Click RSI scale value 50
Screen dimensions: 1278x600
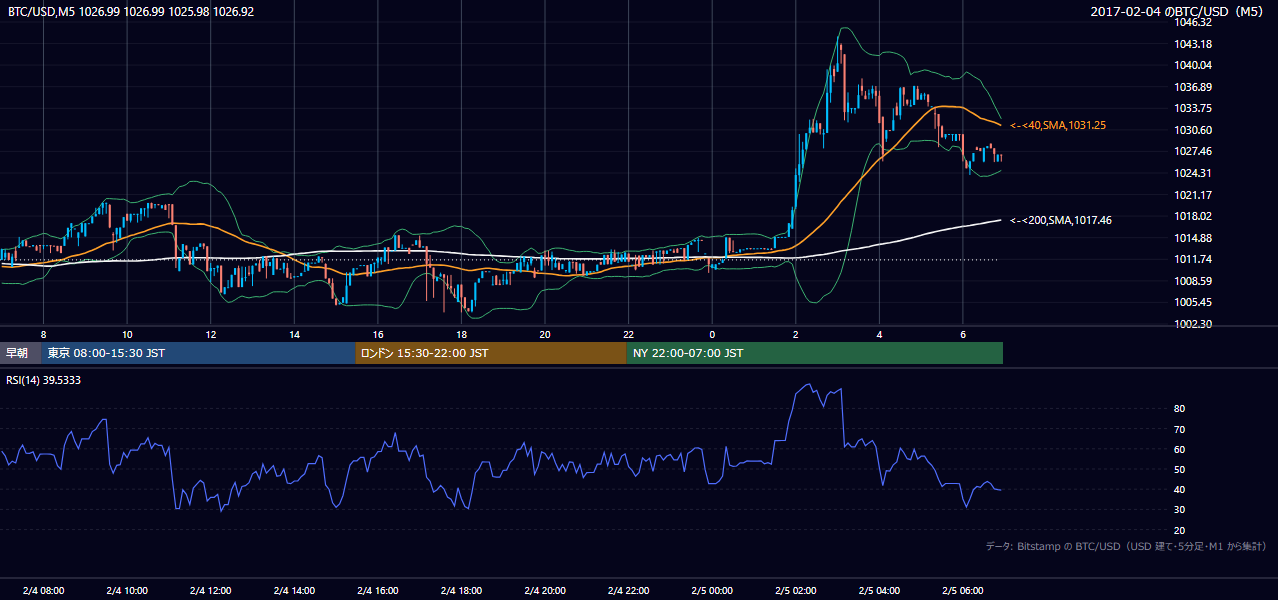coord(1180,469)
